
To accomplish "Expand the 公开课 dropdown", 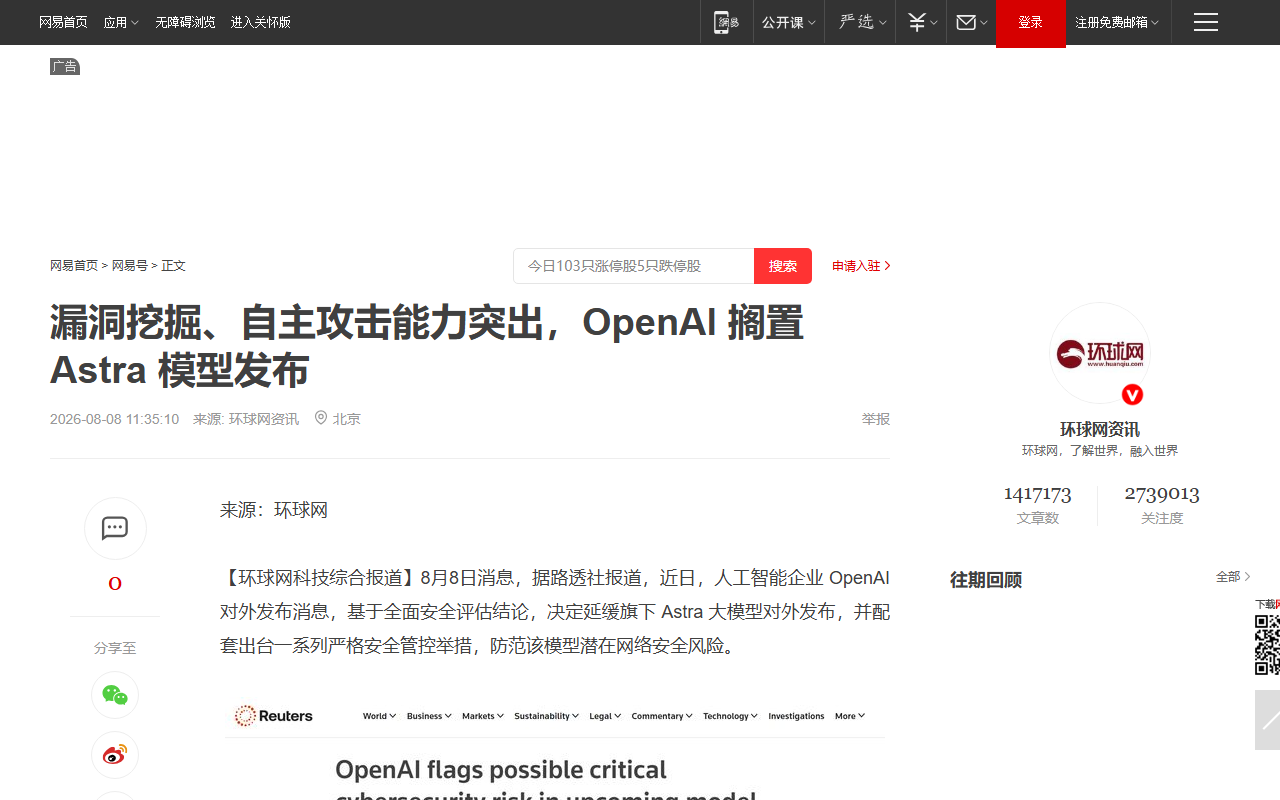I will pos(789,22).
